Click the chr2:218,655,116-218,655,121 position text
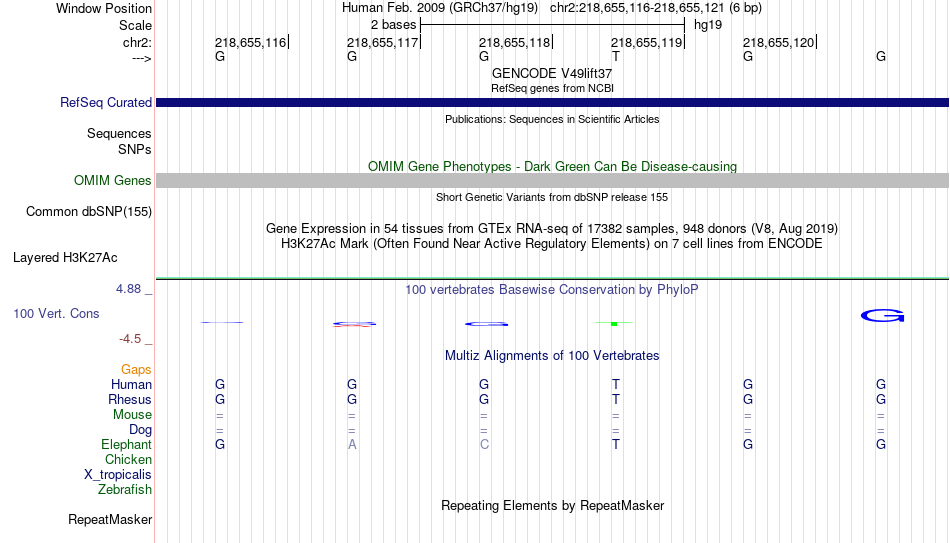This screenshot has height=543, width=950. [656, 8]
